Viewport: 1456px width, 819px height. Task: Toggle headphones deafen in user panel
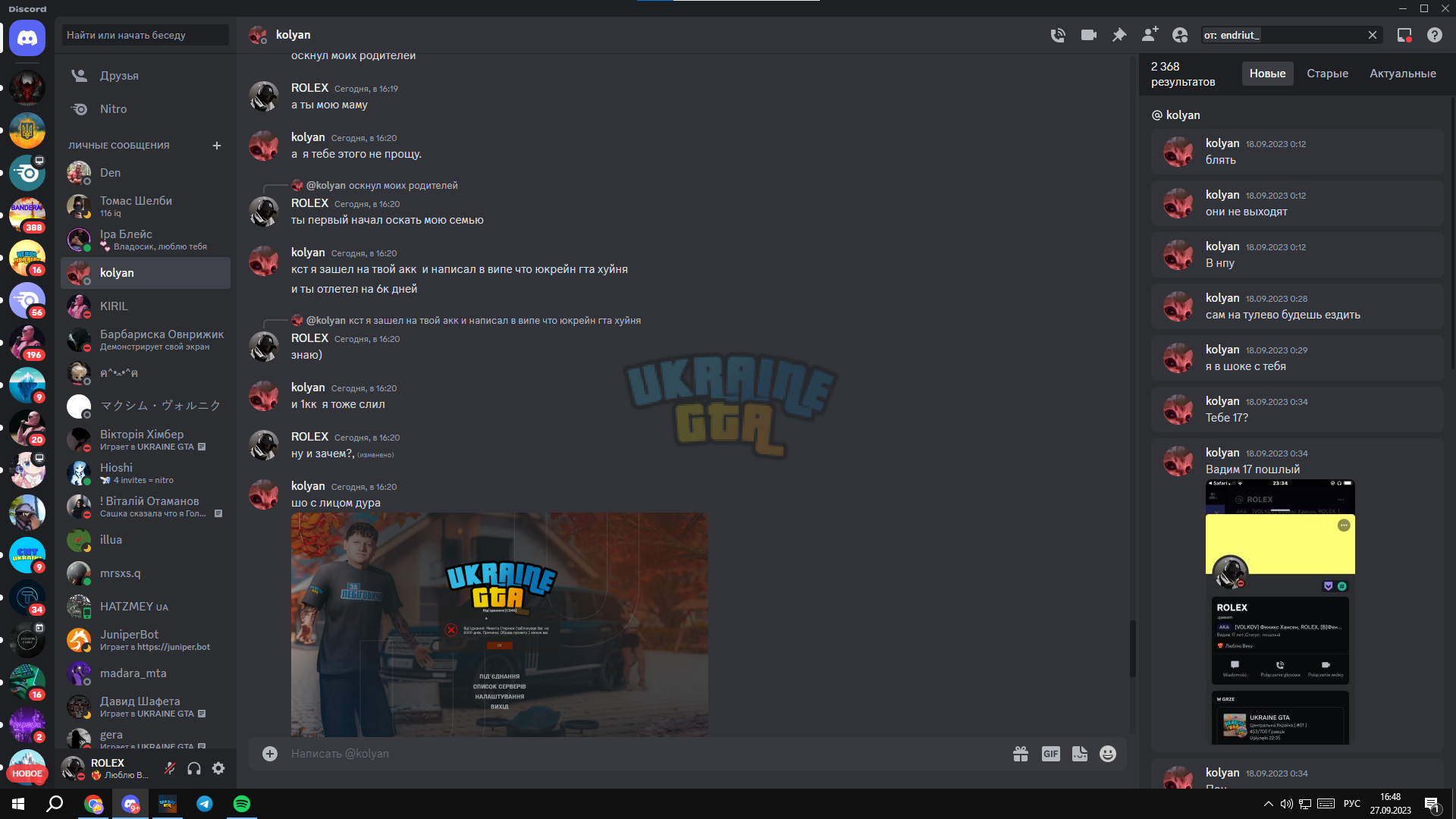(194, 768)
